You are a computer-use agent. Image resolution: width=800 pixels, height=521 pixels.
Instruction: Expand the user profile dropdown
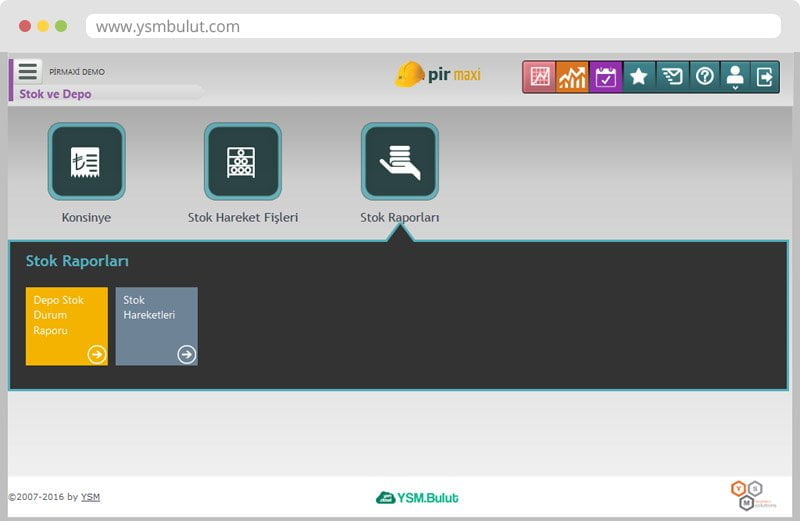(735, 77)
